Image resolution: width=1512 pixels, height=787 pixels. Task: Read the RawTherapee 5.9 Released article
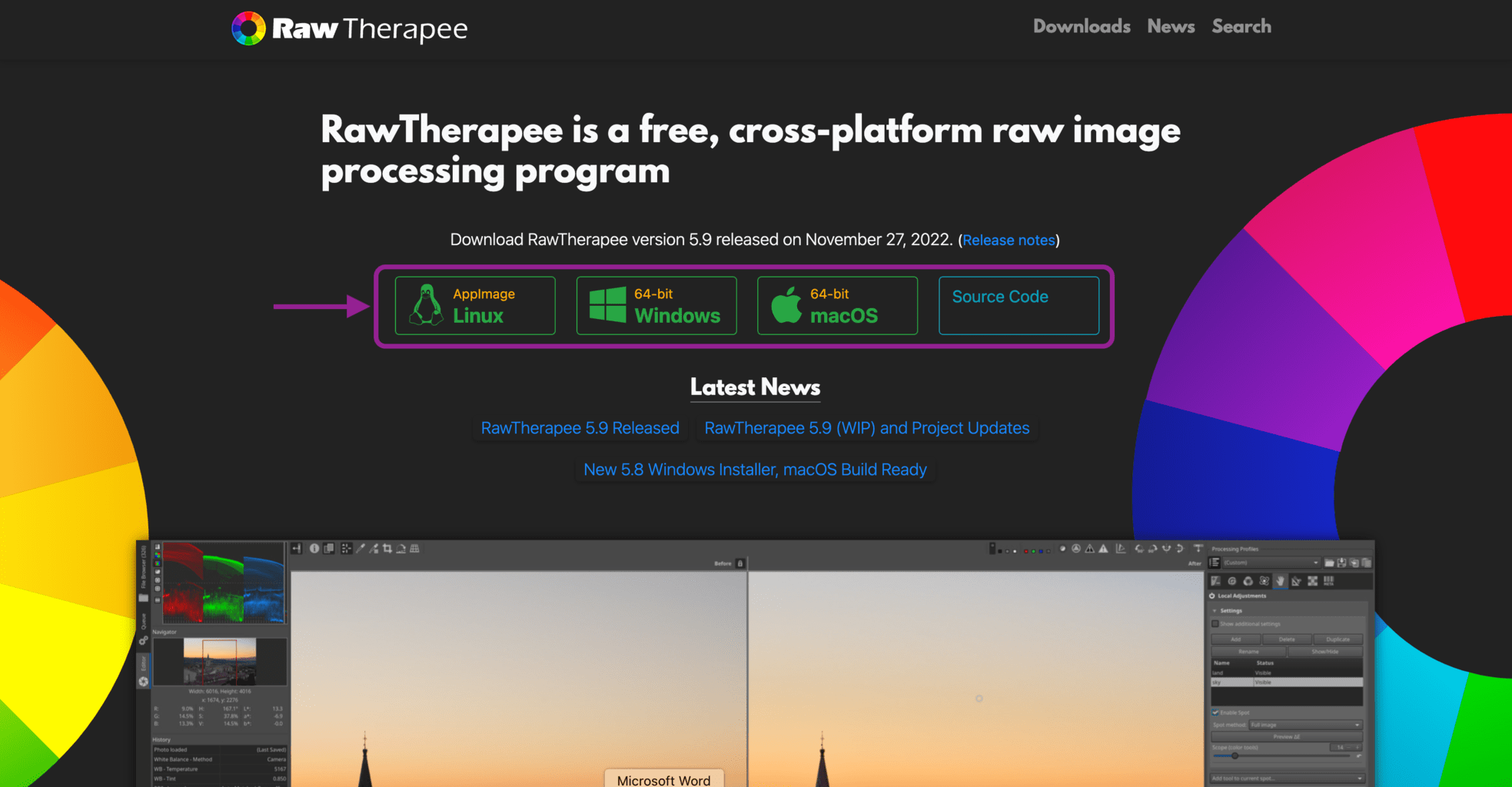580,428
